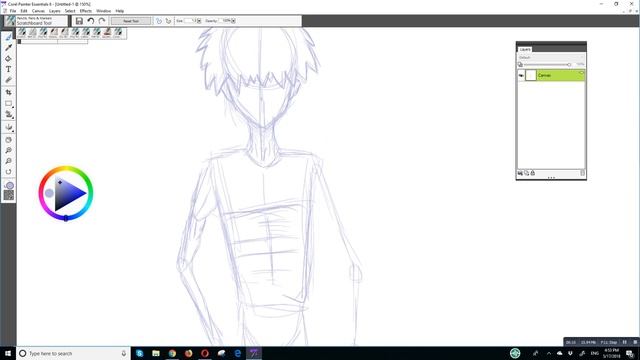Open Chrome from the taskbar
This screenshot has height=360, width=640.
click(x=172, y=353)
